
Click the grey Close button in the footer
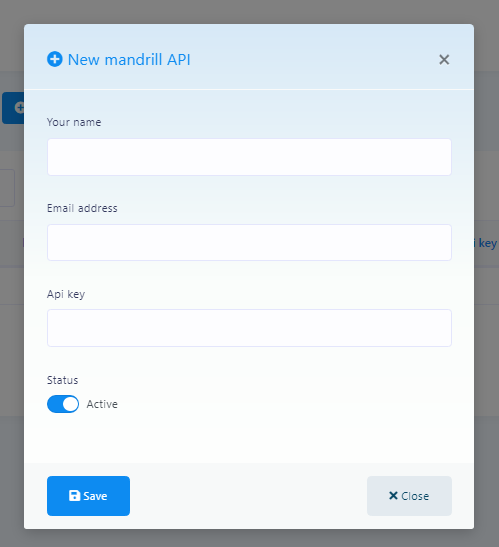point(409,496)
